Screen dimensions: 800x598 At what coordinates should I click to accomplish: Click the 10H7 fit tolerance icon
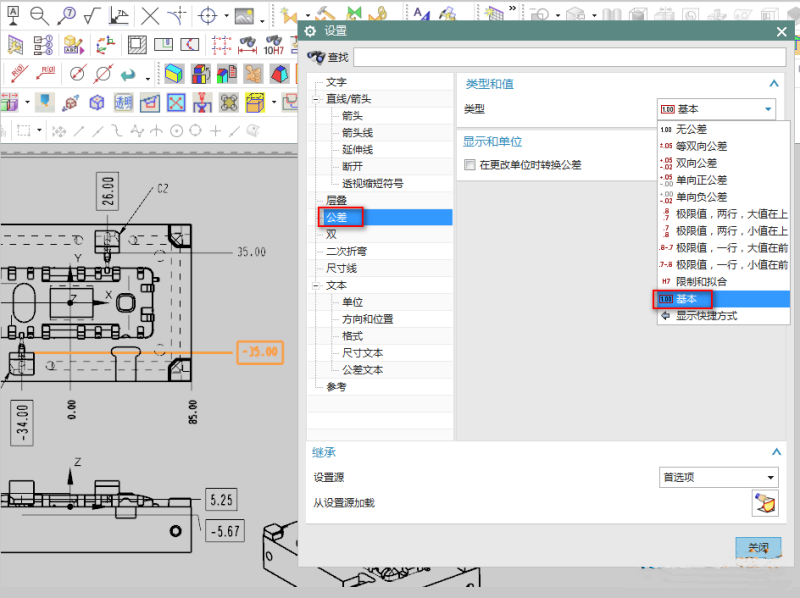coord(273,45)
